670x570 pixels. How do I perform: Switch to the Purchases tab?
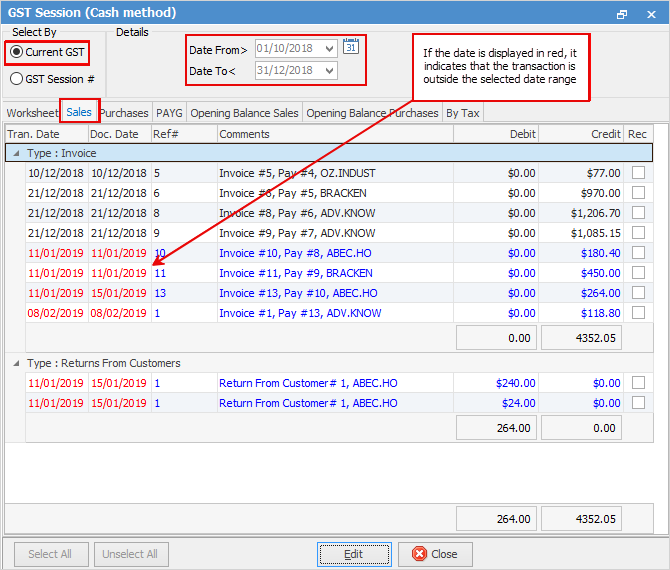(124, 113)
